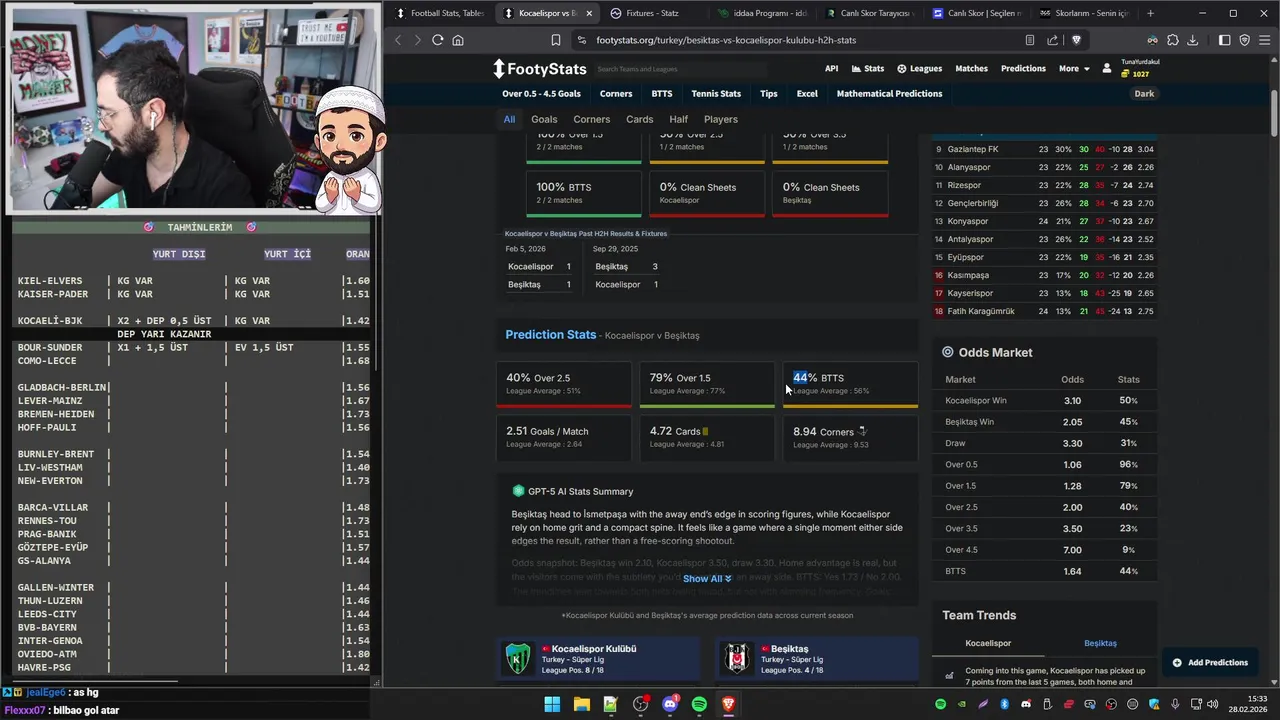The height and width of the screenshot is (720, 1280).
Task: Open Kocaelispor Kulübü team card
Action: pyautogui.click(x=599, y=659)
